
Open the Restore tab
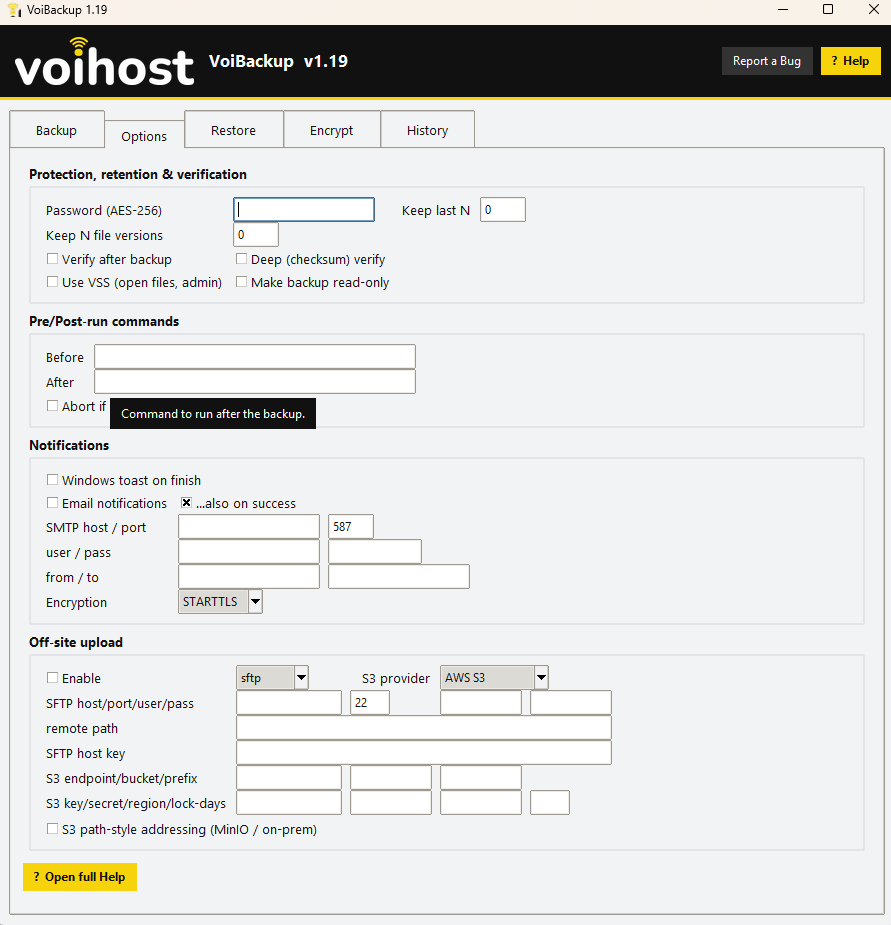(234, 130)
